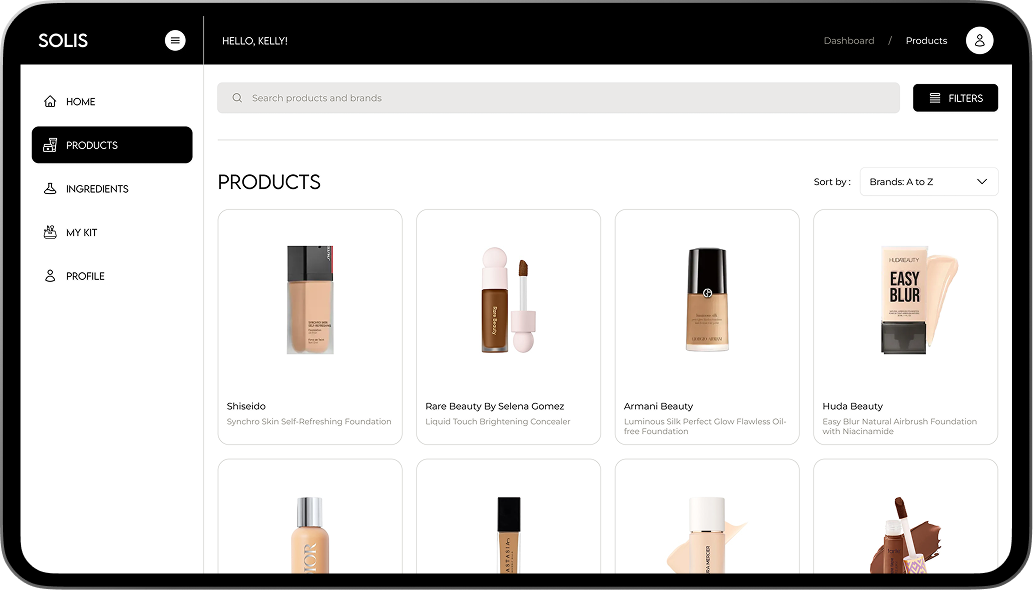Click the Shiseido brand name
This screenshot has height=590, width=1033.
(246, 406)
